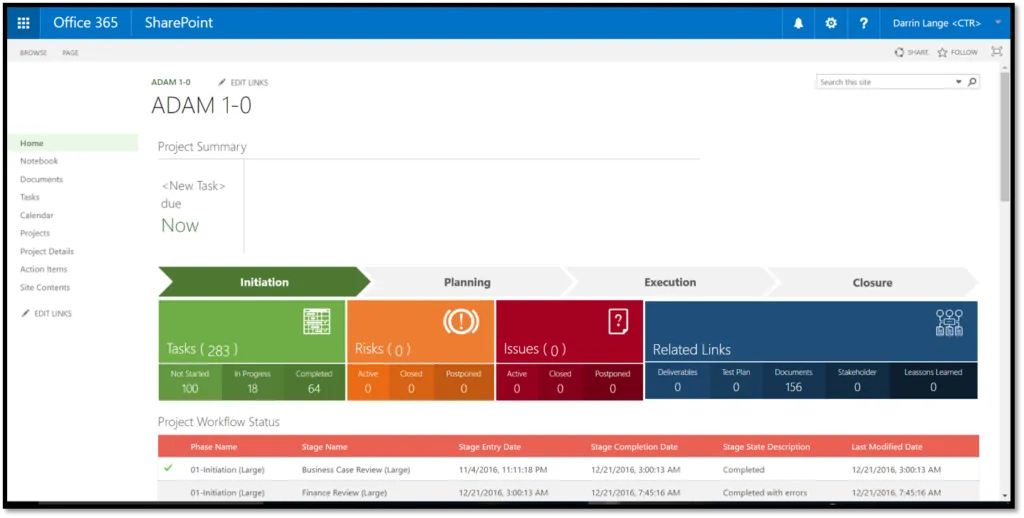Expand the search scope dropdown arrow
Screen dimensions: 1024x518
pyautogui.click(x=959, y=82)
